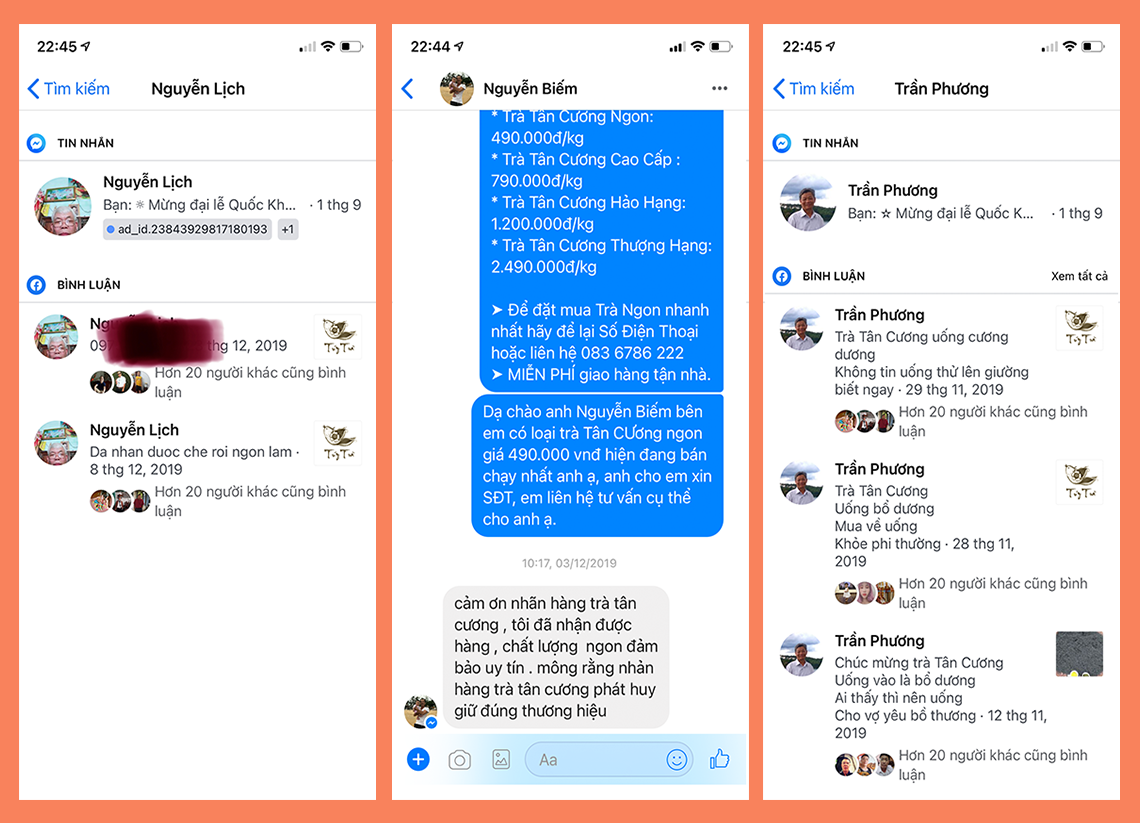Open Nguyễn Lịch message conversation
This screenshot has width=1140, height=823.
pos(198,206)
